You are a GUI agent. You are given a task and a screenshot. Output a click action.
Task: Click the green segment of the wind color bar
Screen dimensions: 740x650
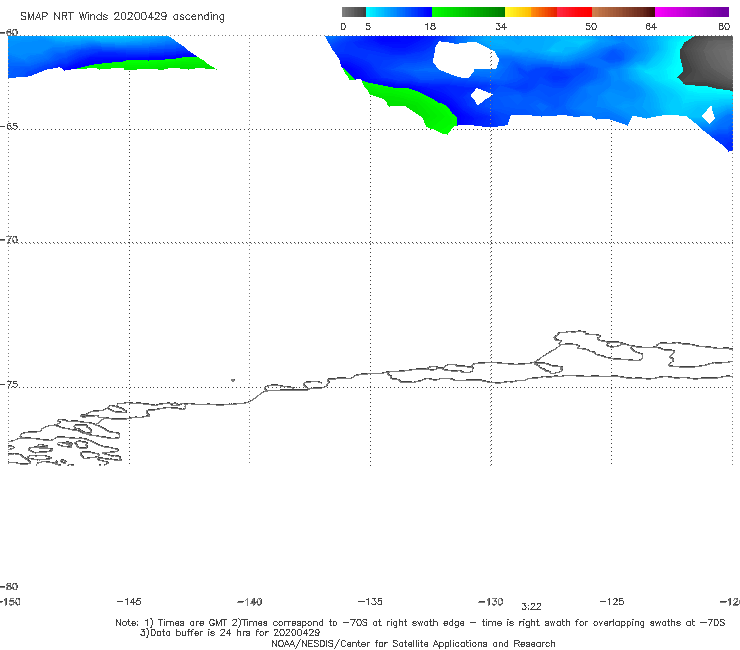point(468,12)
